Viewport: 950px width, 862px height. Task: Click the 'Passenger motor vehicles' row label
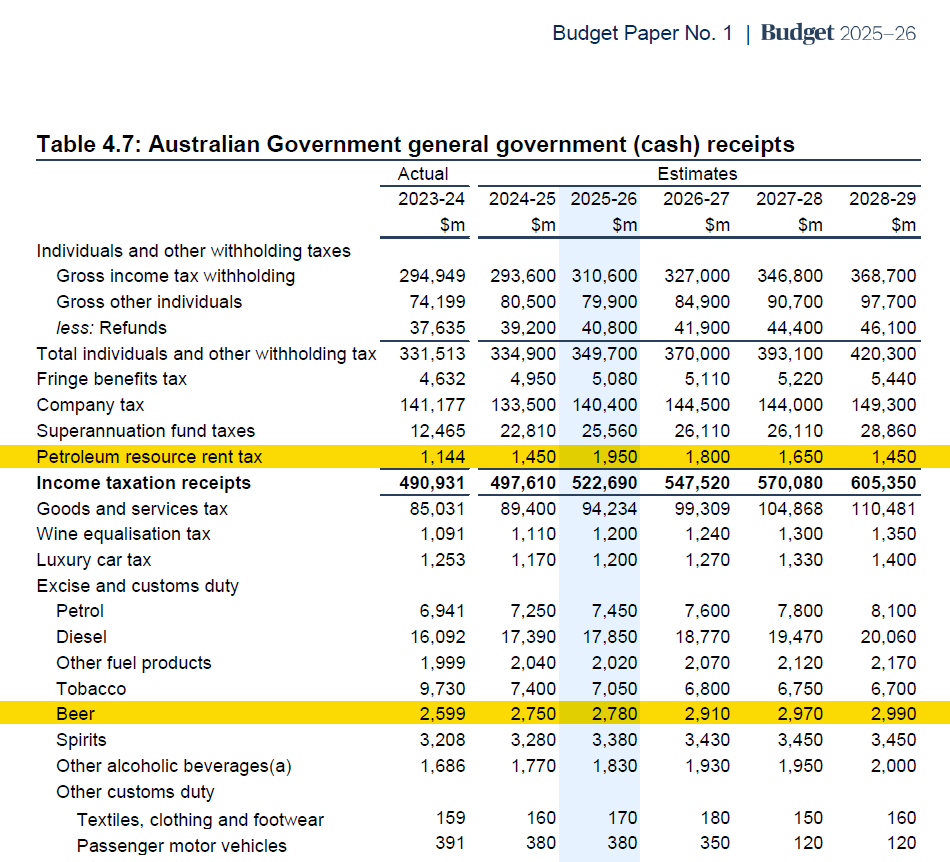tap(181, 845)
